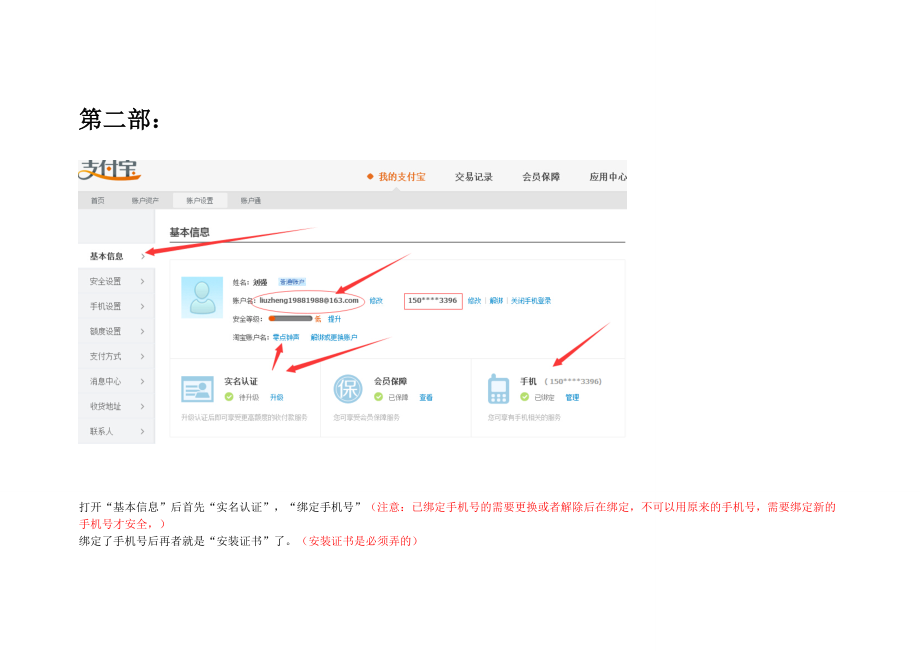This screenshot has height=651, width=920.
Task: Click green check next to 待升级
Action: pyautogui.click(x=229, y=397)
